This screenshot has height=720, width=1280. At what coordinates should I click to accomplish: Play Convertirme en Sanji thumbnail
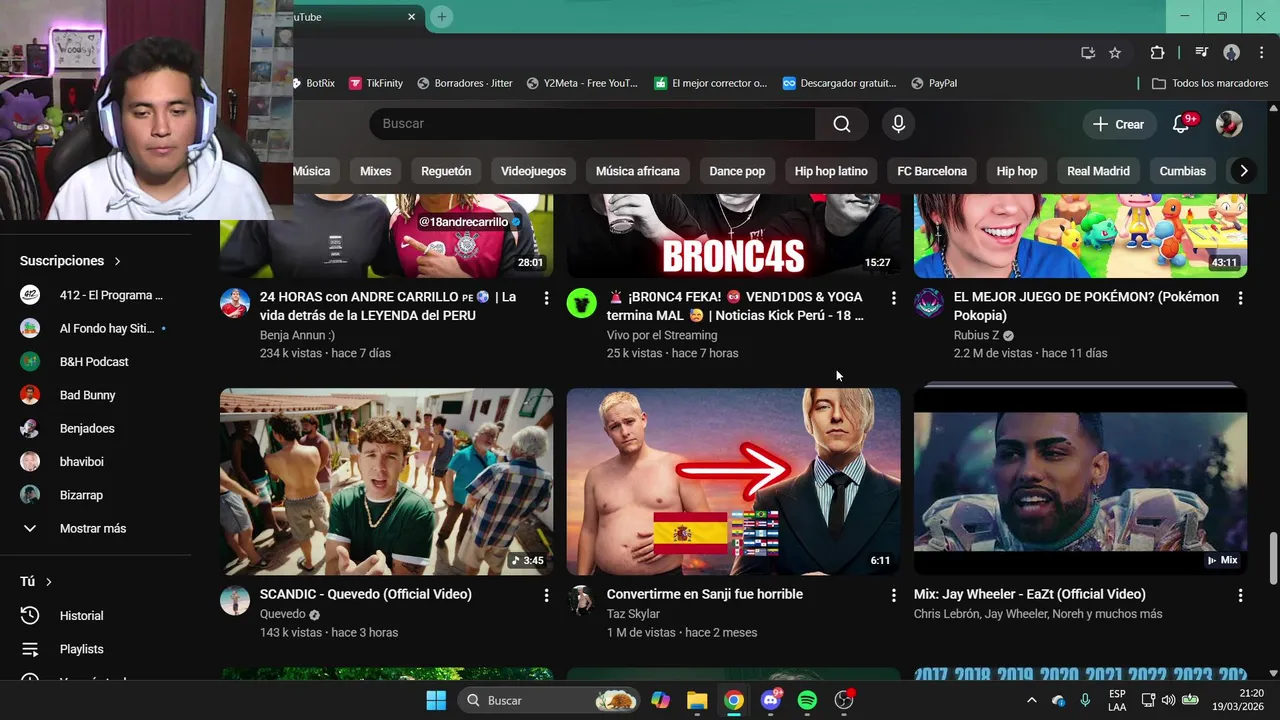[733, 481]
